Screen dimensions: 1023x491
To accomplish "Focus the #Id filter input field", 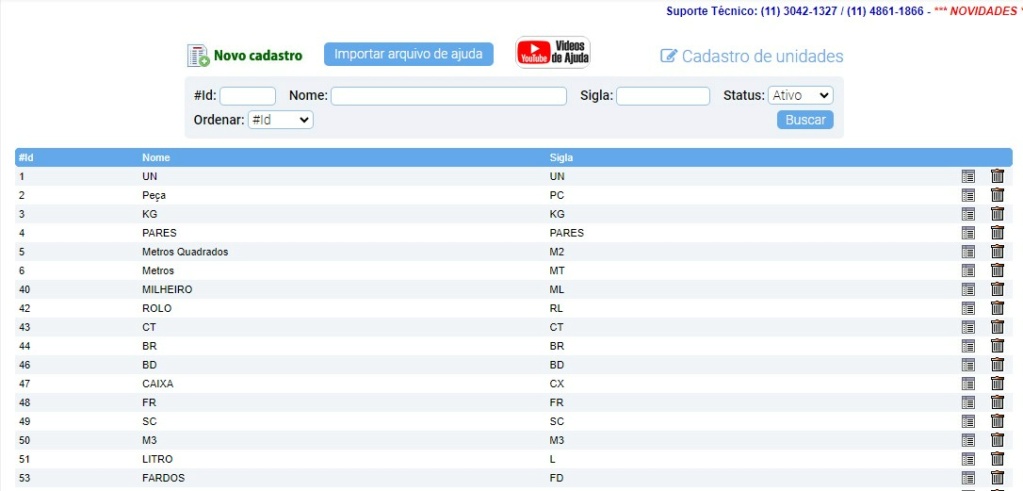I will coord(248,96).
